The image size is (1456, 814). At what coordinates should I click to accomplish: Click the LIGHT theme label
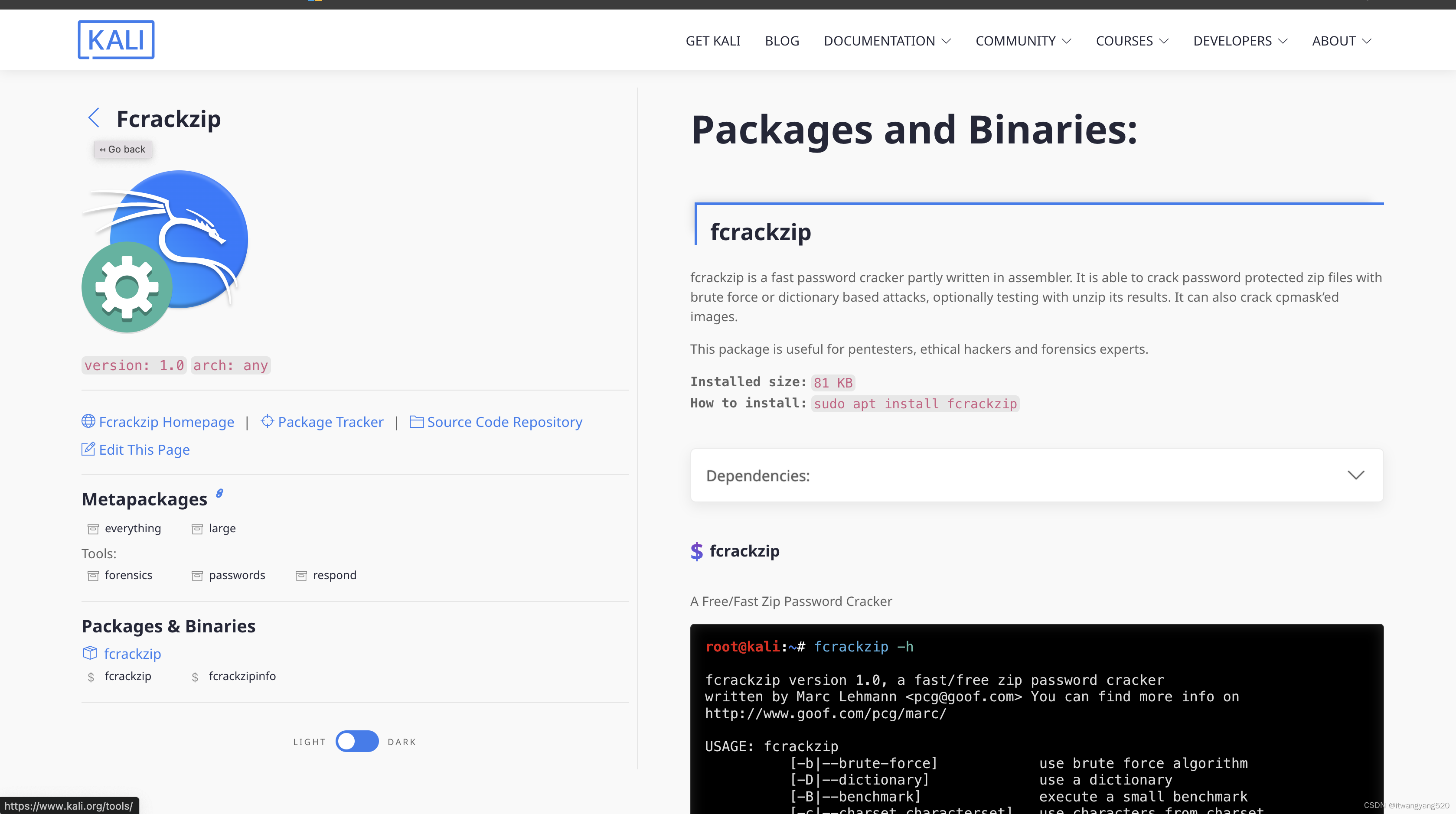tap(309, 742)
